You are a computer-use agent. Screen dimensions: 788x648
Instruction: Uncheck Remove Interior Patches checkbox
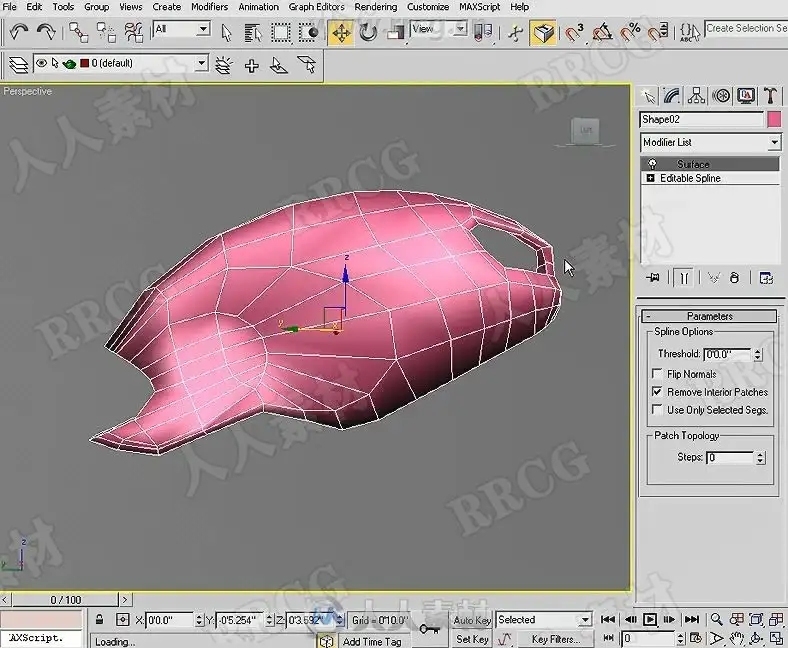tap(657, 391)
